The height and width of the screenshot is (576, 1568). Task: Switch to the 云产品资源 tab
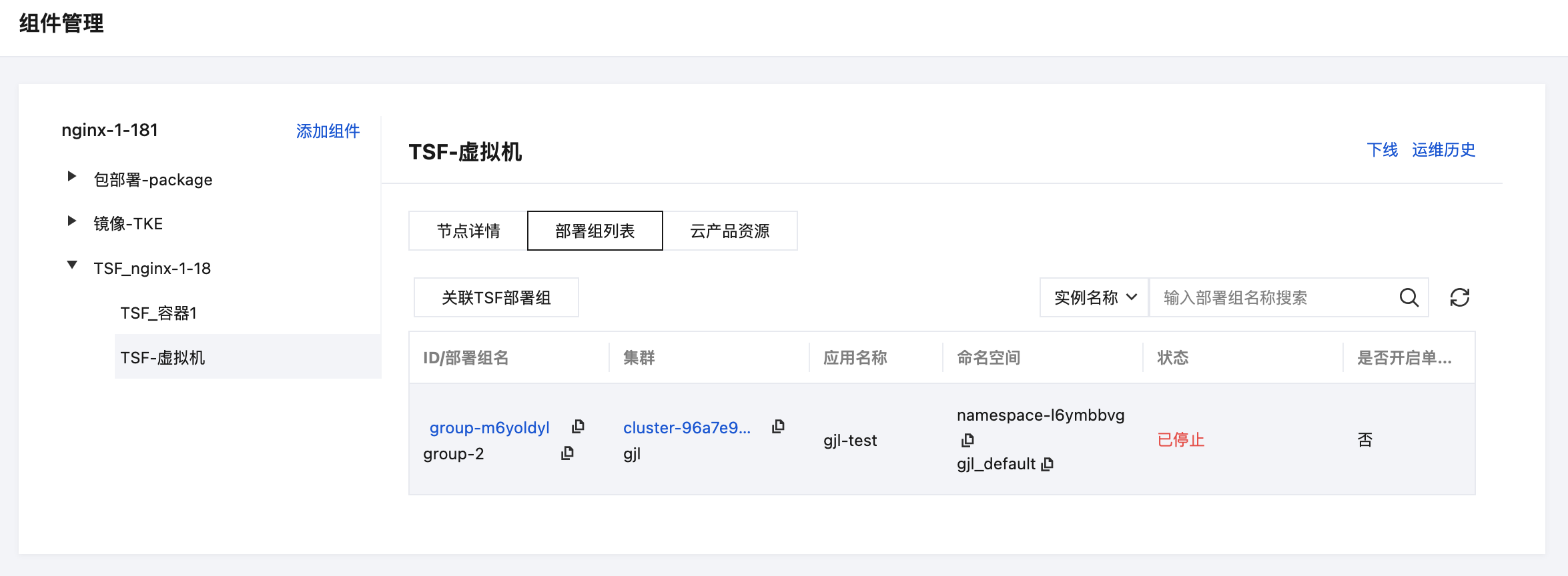(729, 231)
